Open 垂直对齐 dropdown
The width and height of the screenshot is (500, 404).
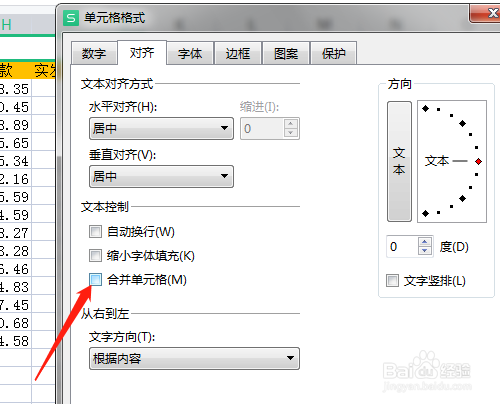point(161,176)
